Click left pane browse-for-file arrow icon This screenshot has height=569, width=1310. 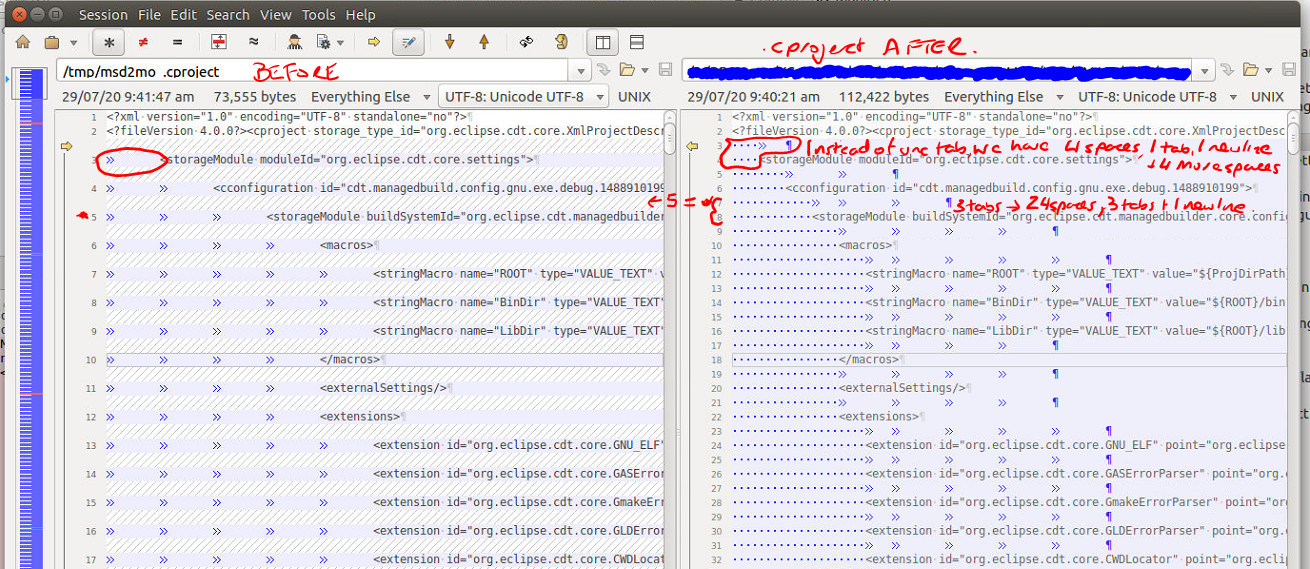(x=603, y=70)
